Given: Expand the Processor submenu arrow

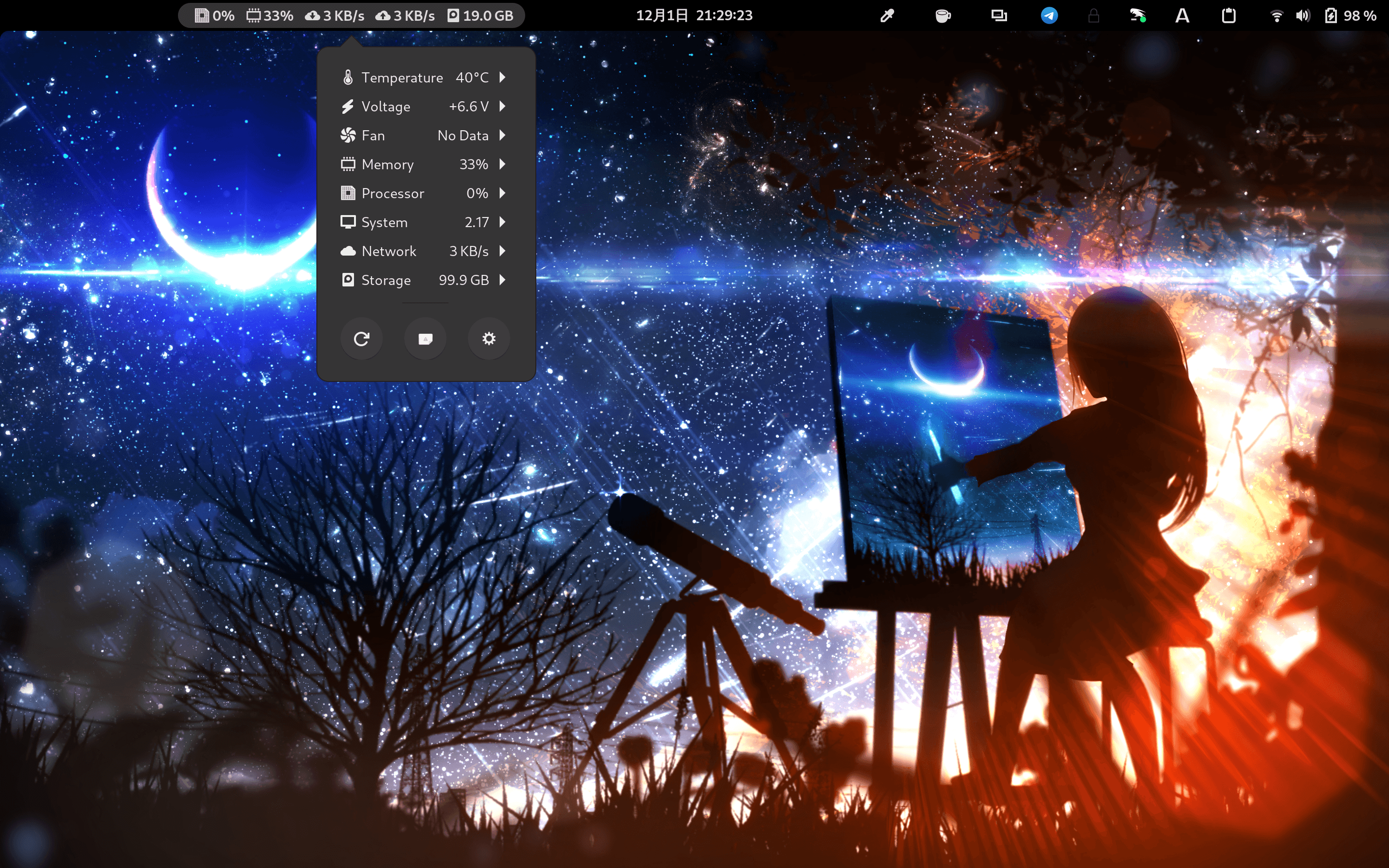Looking at the screenshot, I should coord(502,193).
